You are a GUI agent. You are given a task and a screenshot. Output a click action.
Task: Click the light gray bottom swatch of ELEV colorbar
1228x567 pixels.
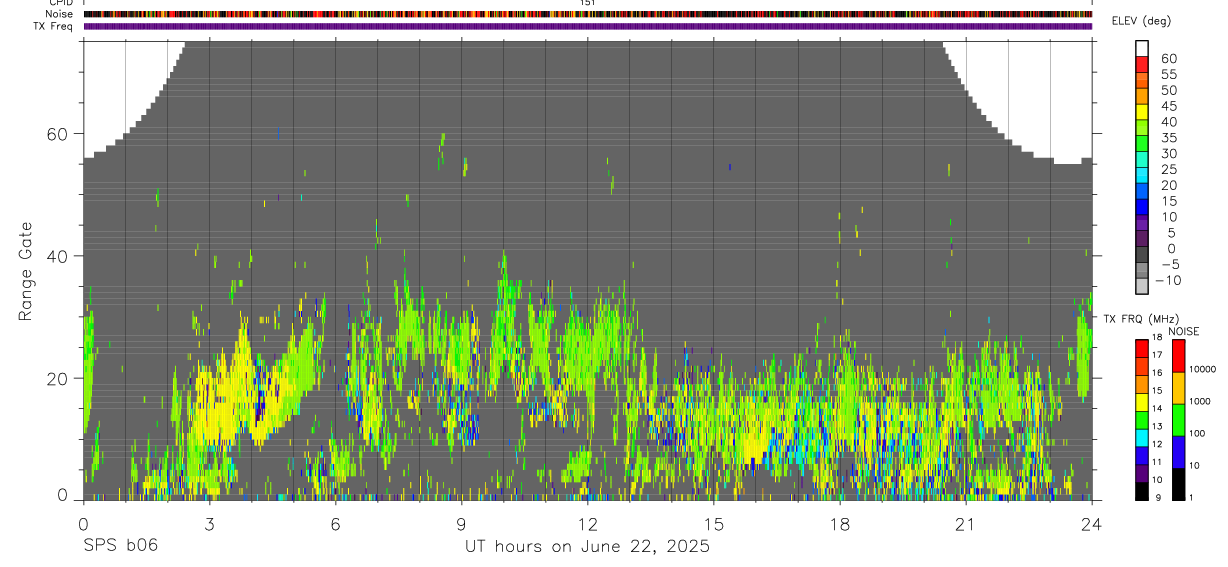[1142, 286]
